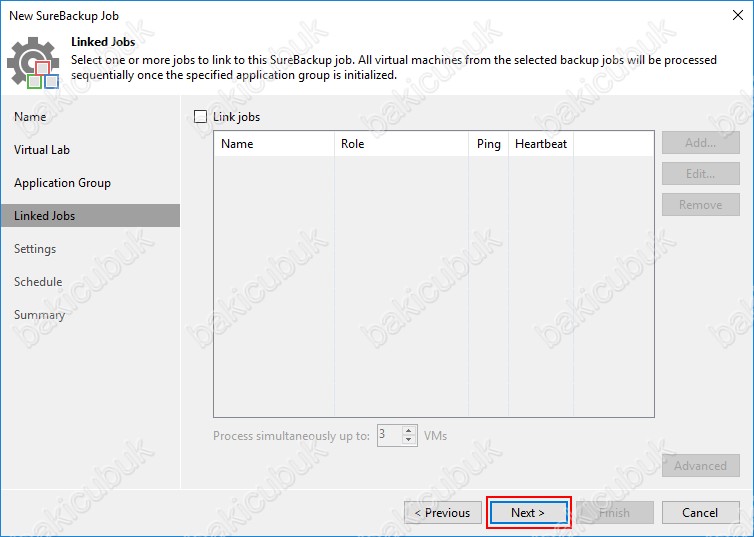Decrease simultaneous VMs with down arrow
This screenshot has height=537, width=754.
409,440
